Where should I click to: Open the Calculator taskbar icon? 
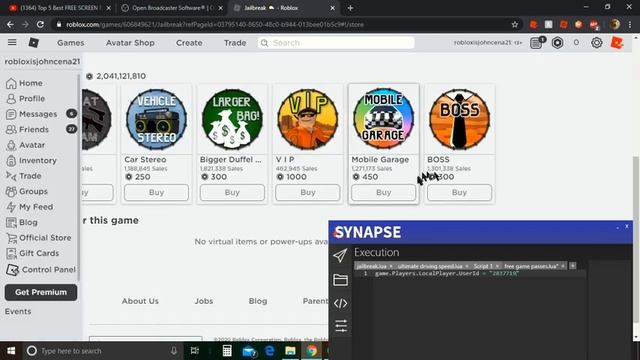pos(227,351)
